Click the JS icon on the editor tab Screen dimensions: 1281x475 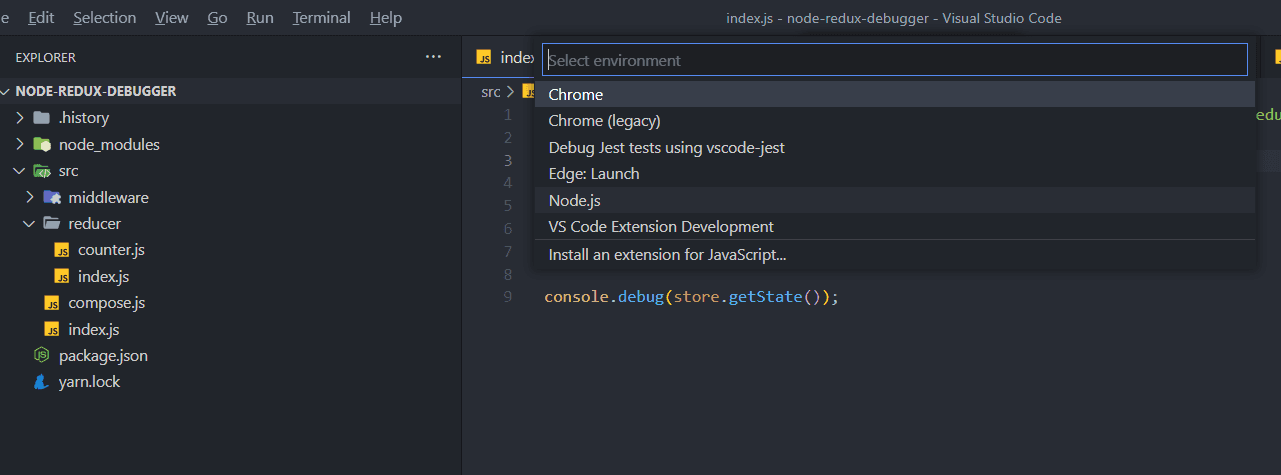pyautogui.click(x=484, y=57)
